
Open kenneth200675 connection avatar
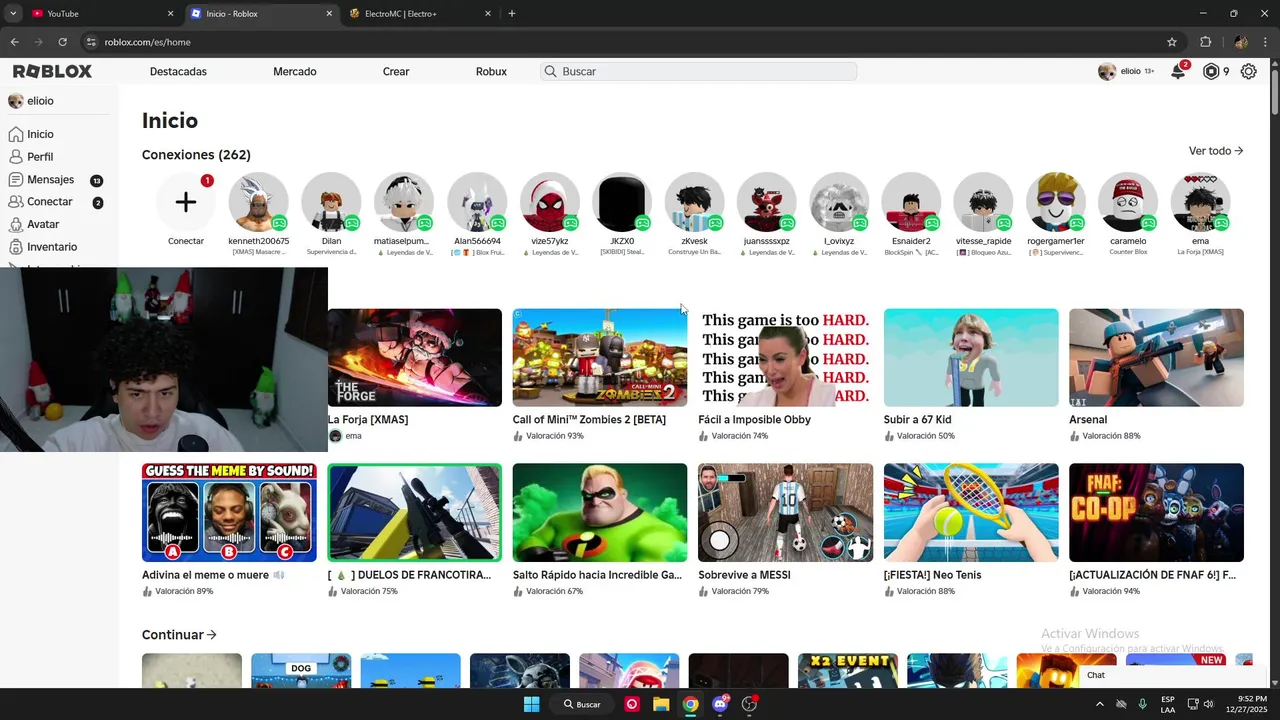point(258,202)
